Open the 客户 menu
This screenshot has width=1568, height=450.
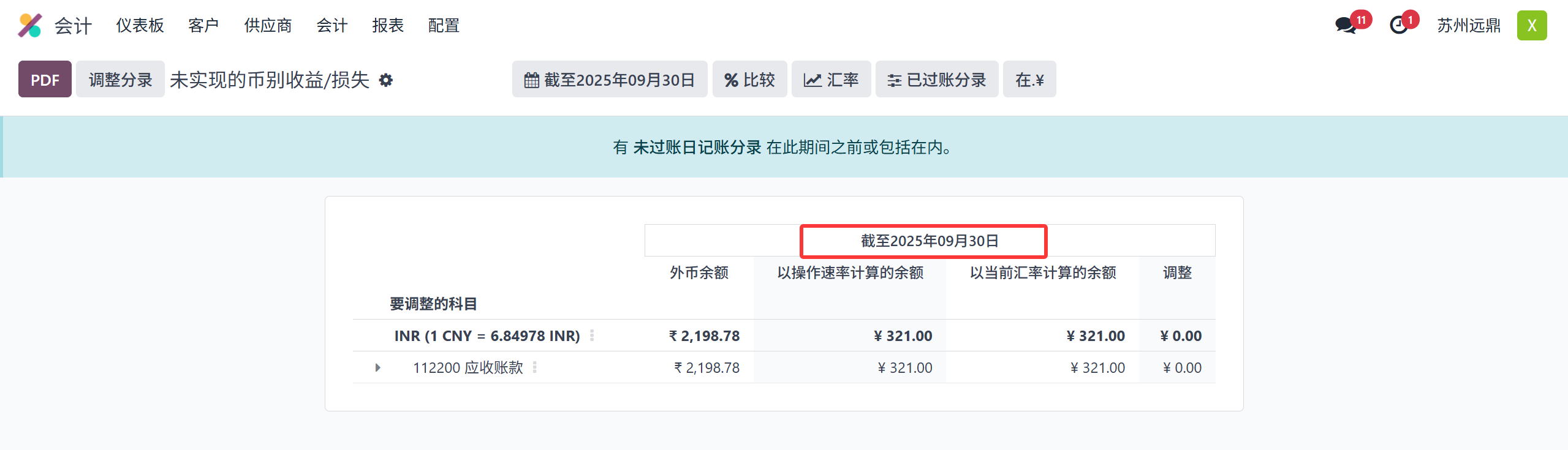tap(203, 25)
